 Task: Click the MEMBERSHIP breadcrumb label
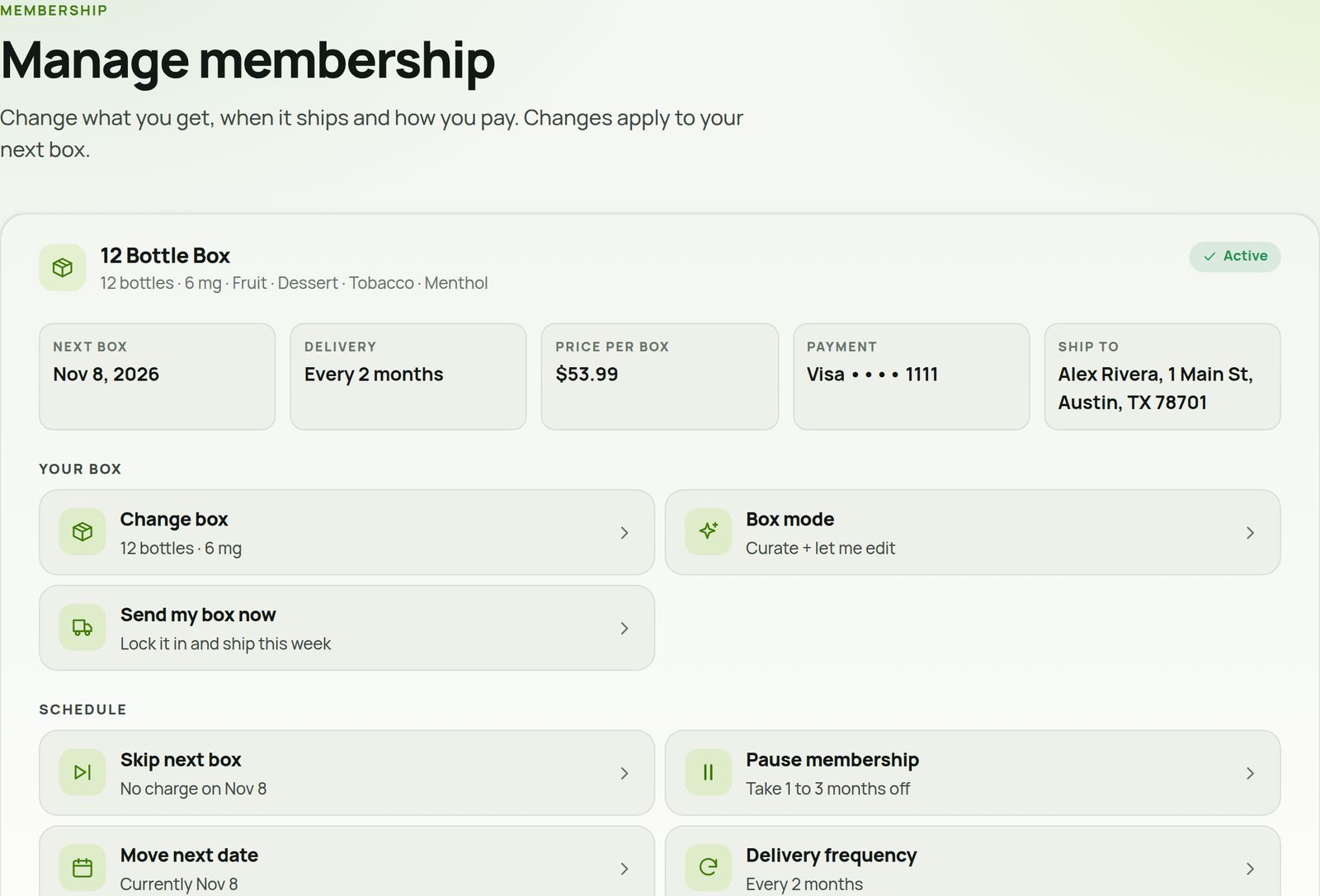[x=54, y=11]
